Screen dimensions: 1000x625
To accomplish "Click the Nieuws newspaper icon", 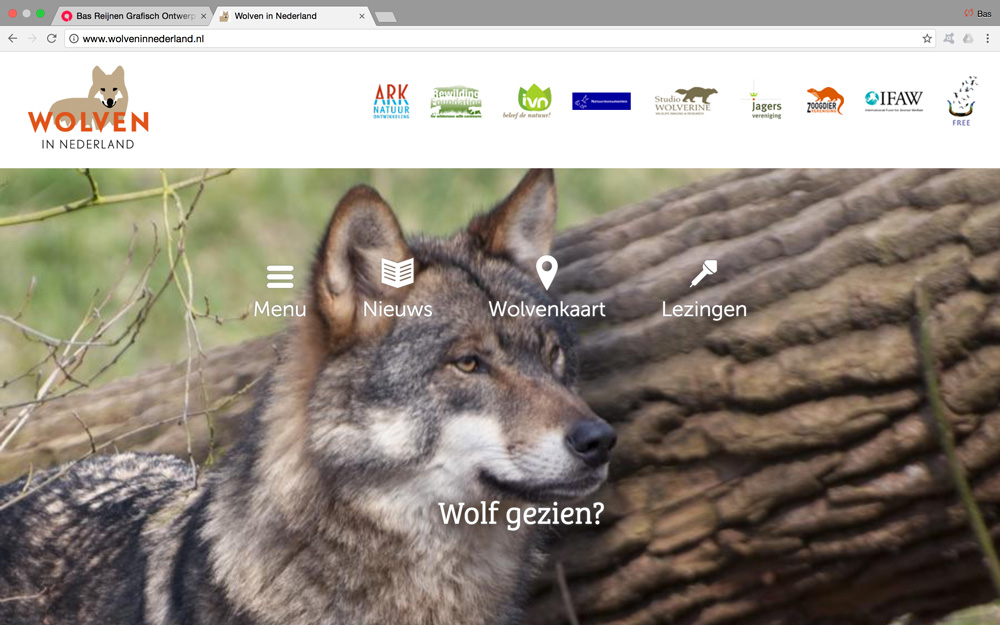I will (397, 270).
